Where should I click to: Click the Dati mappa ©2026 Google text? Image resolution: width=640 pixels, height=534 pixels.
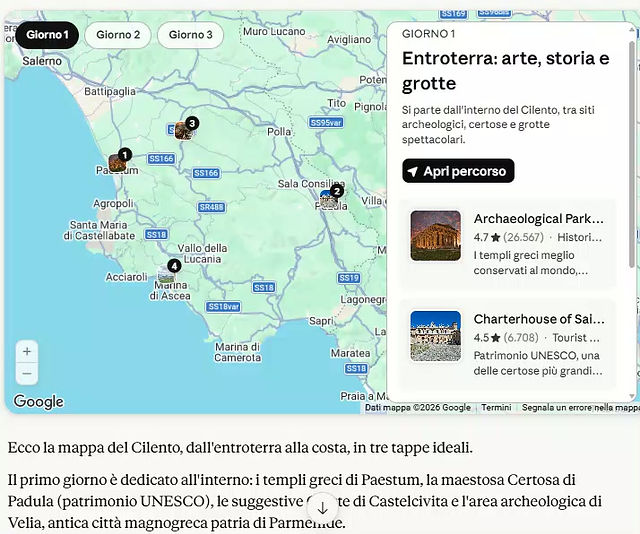click(x=418, y=407)
